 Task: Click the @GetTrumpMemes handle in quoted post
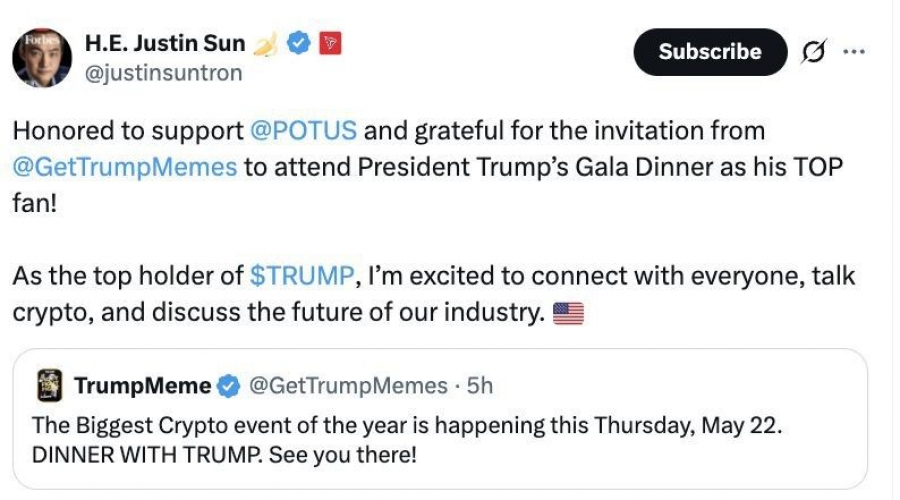(x=348, y=386)
